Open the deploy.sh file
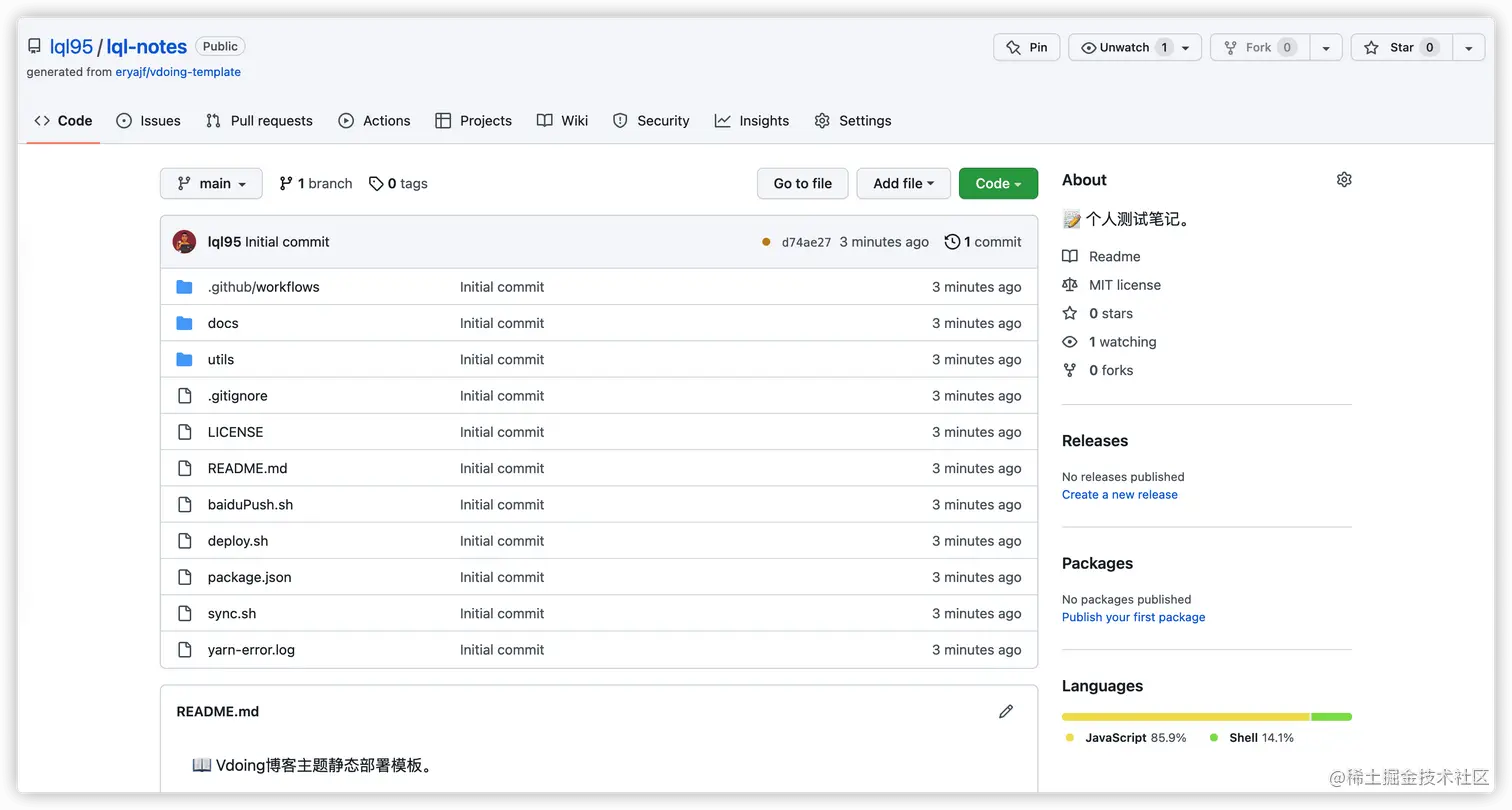 click(x=238, y=541)
